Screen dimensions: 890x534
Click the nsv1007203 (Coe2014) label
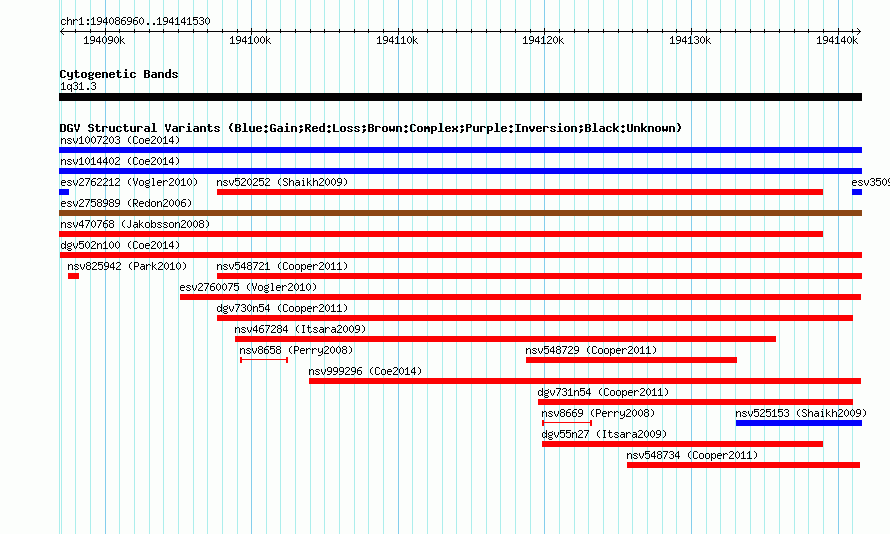[x=120, y=140]
